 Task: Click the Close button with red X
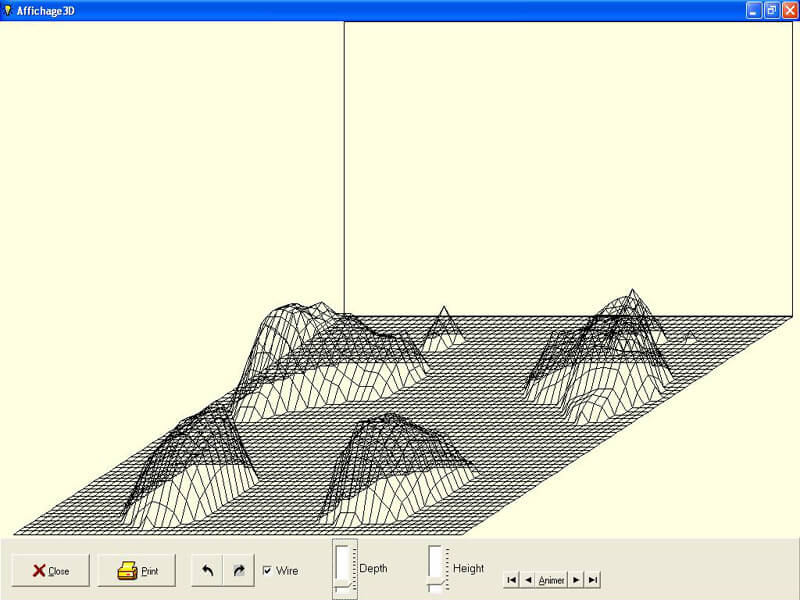pos(51,570)
